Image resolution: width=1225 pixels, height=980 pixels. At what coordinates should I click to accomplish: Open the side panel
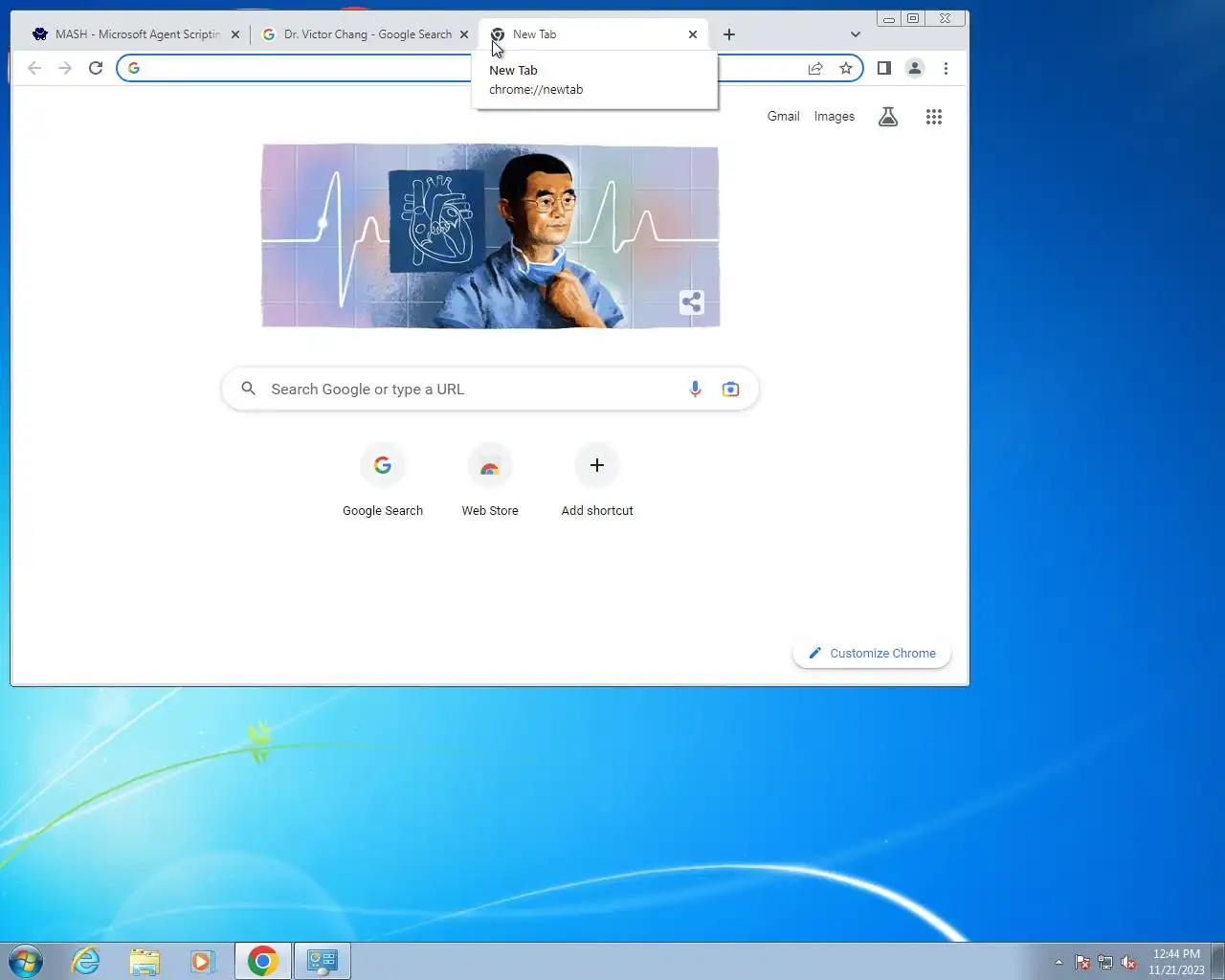coord(884,68)
